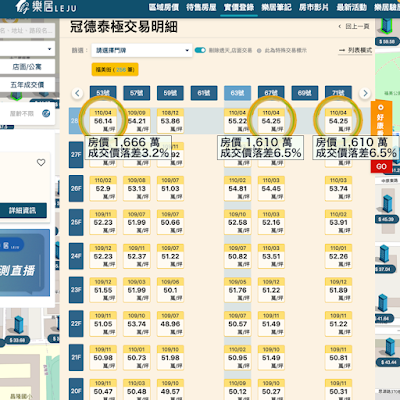This screenshot has height=400, width=400.
Task: Click the 23F price cell 51.89
Action: pyautogui.click(x=338, y=290)
